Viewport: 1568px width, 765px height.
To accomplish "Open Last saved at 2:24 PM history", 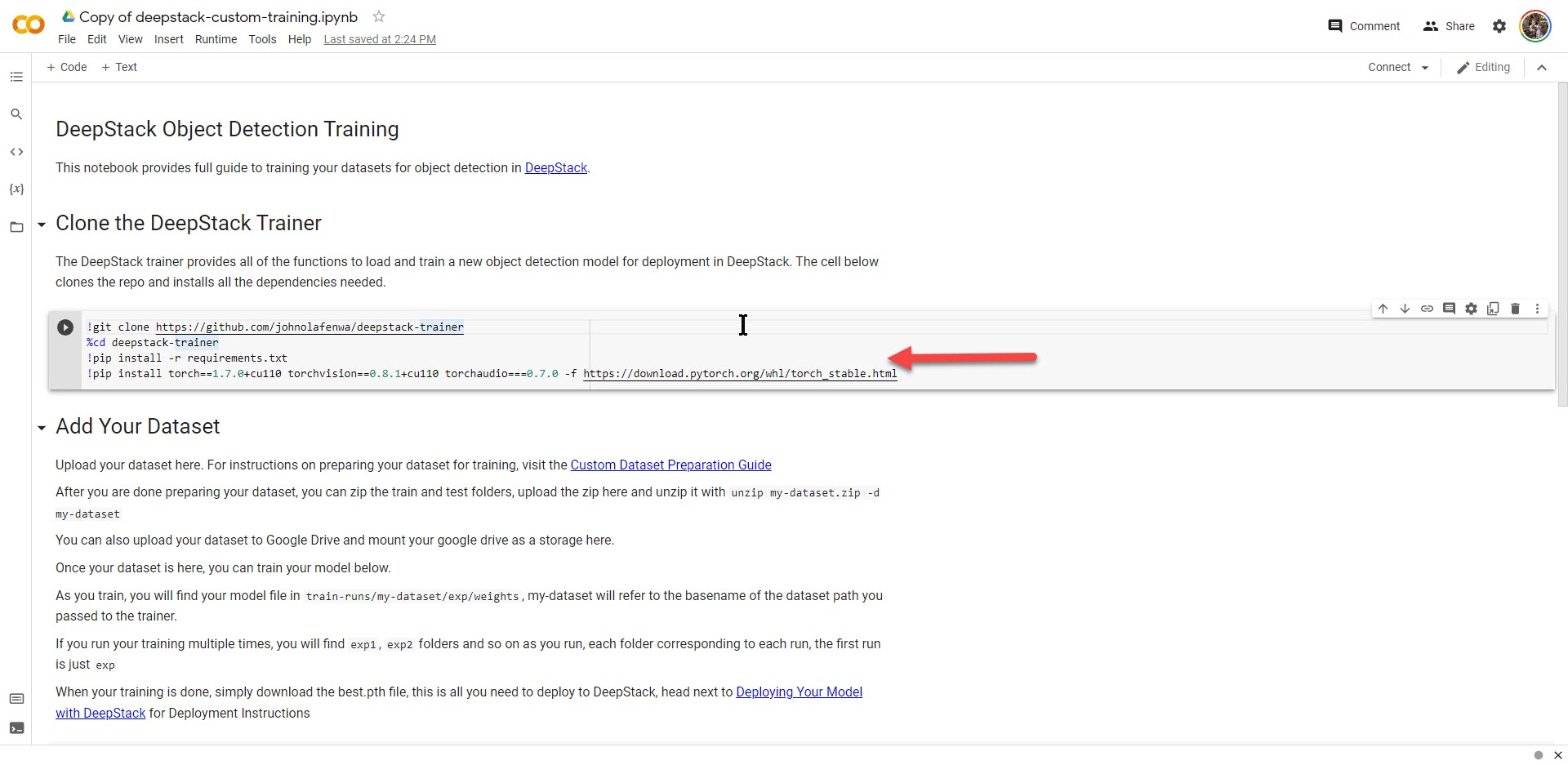I will coord(380,39).
